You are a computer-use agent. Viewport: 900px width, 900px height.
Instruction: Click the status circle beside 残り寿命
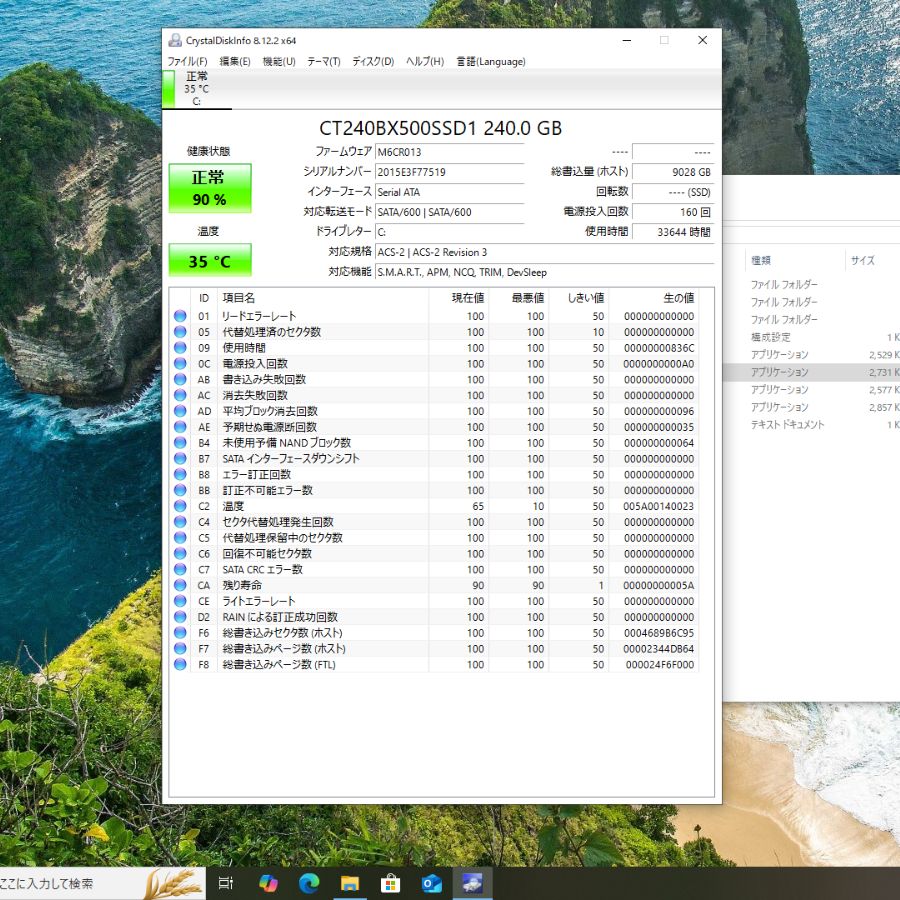point(181,585)
